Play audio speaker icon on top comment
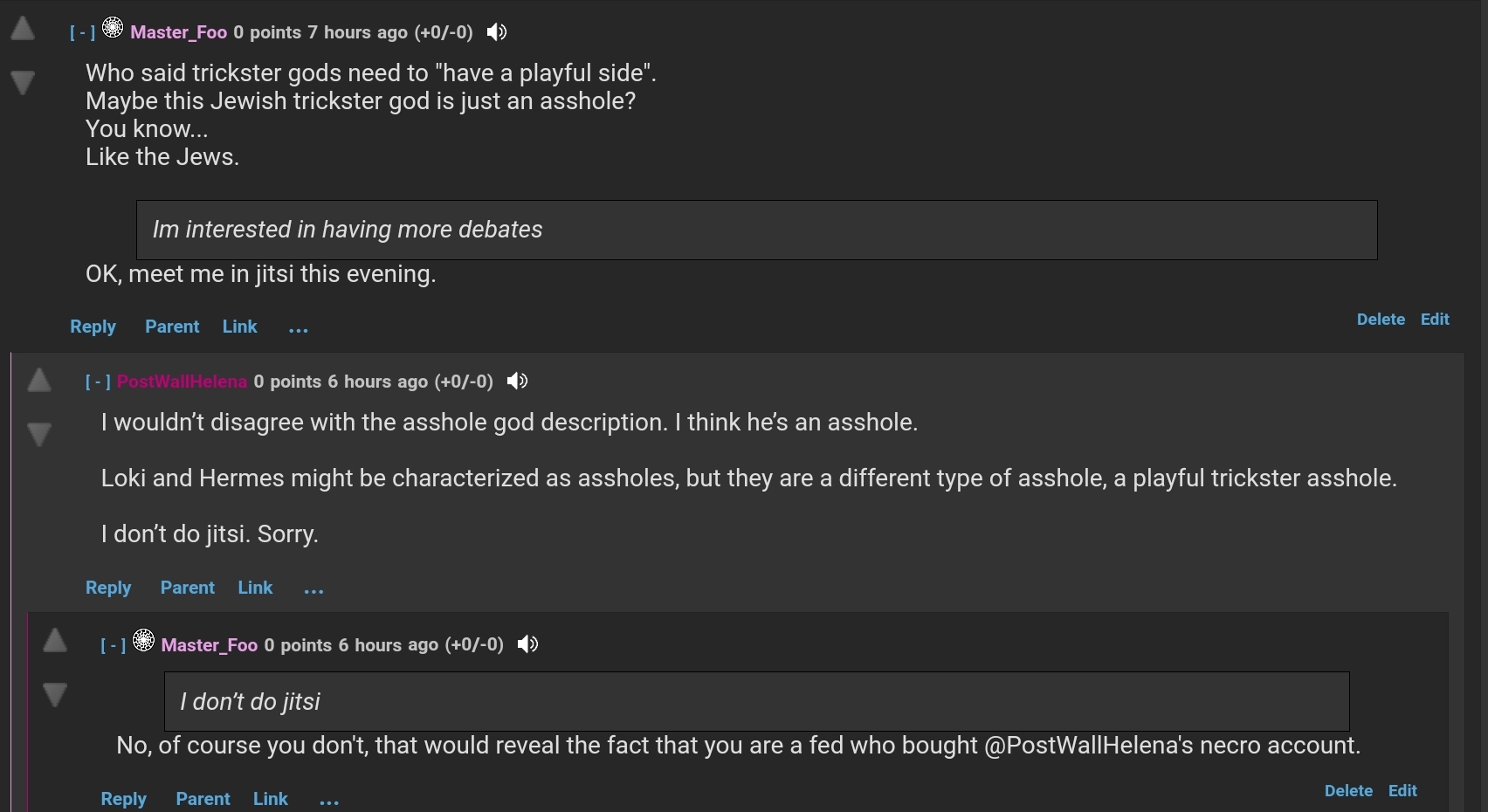Image resolution: width=1488 pixels, height=812 pixels. coord(497,32)
